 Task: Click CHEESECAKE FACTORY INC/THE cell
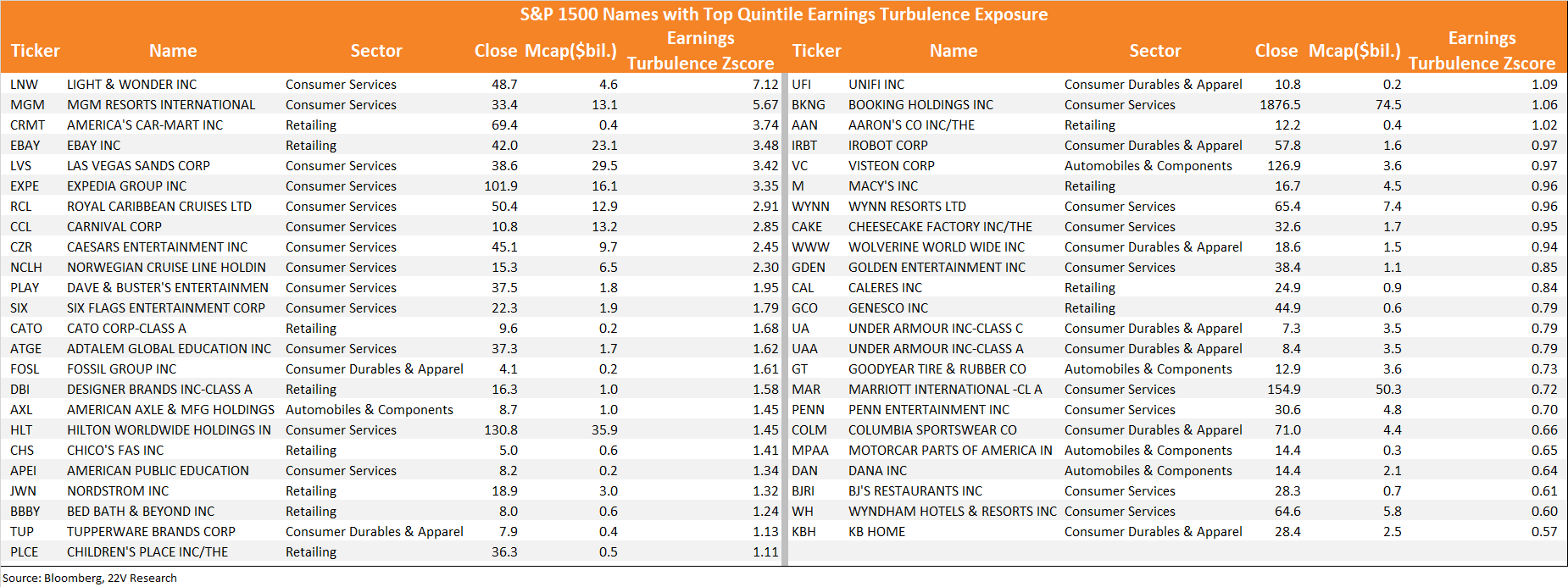[x=940, y=227]
